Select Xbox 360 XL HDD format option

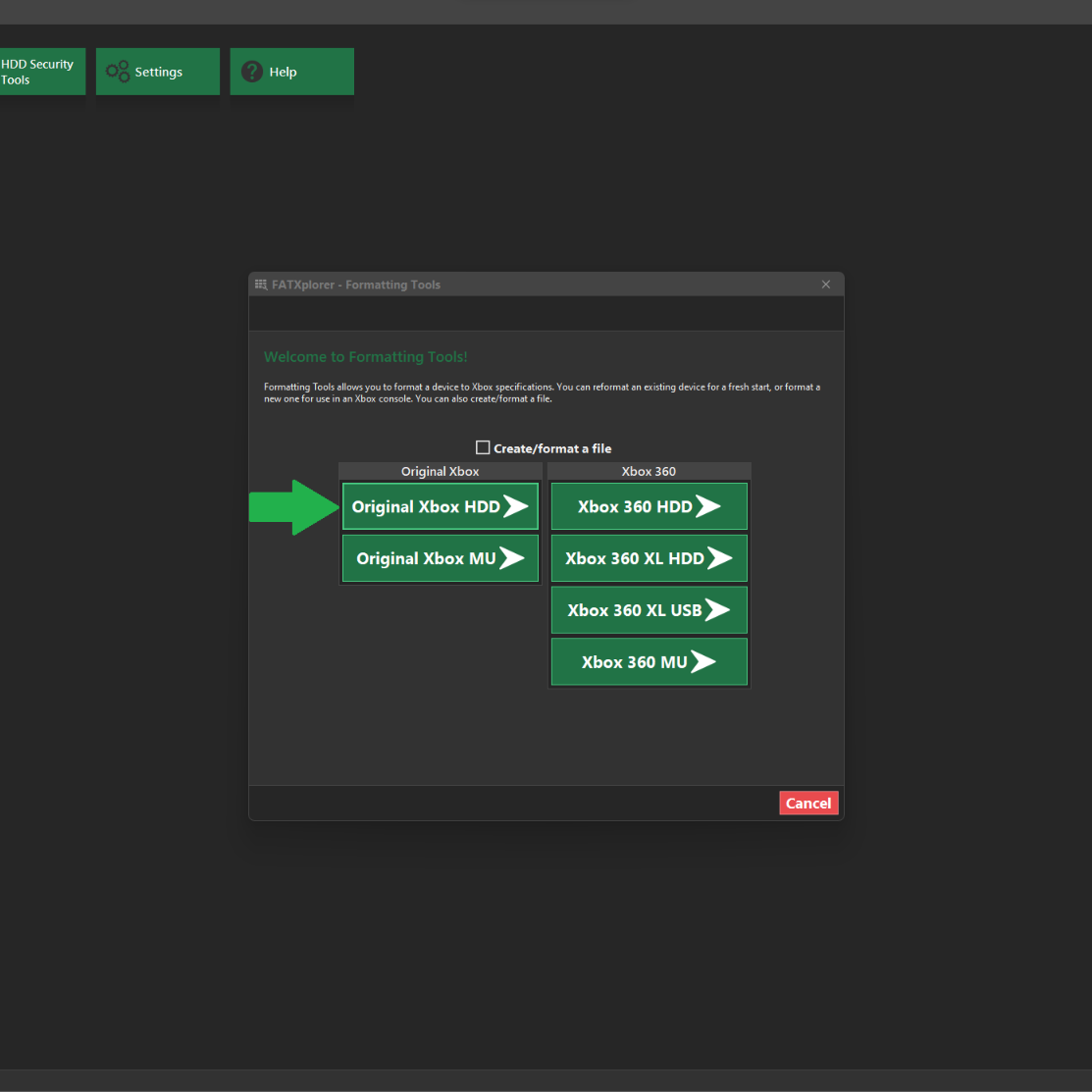(x=650, y=558)
